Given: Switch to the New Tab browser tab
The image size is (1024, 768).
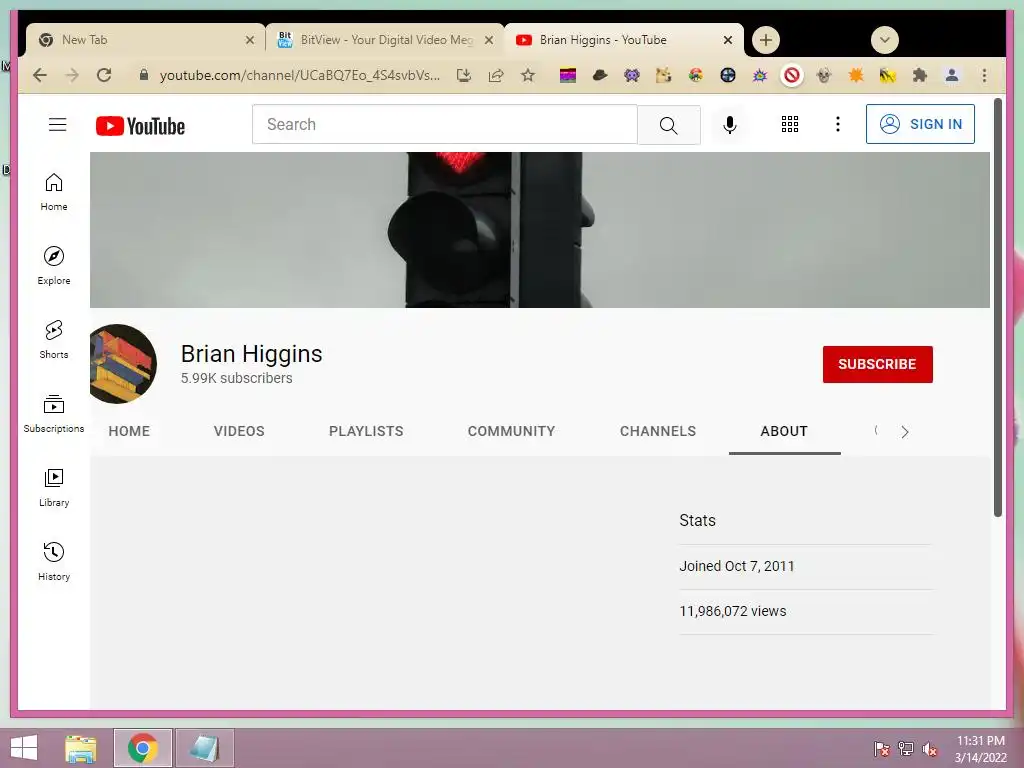Looking at the screenshot, I should pos(144,40).
